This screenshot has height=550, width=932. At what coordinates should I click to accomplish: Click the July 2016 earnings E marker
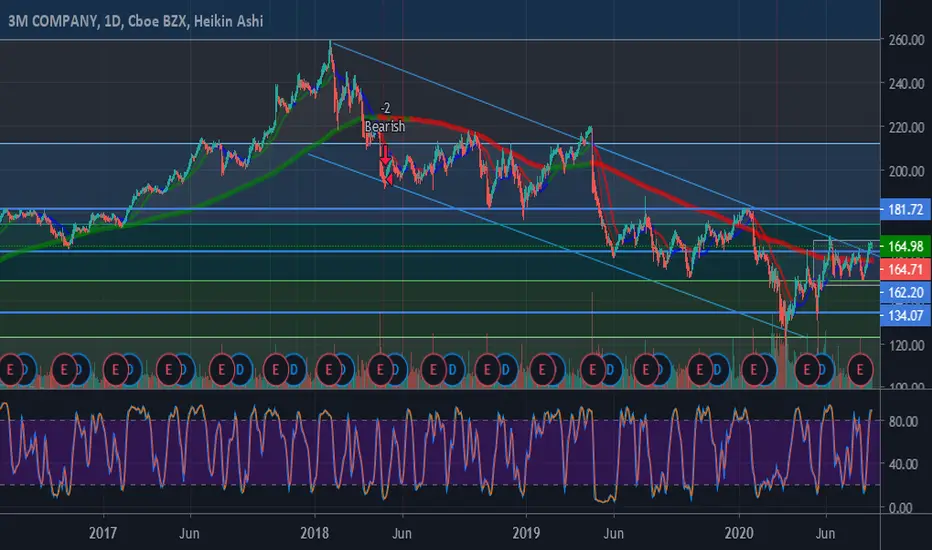point(10,370)
